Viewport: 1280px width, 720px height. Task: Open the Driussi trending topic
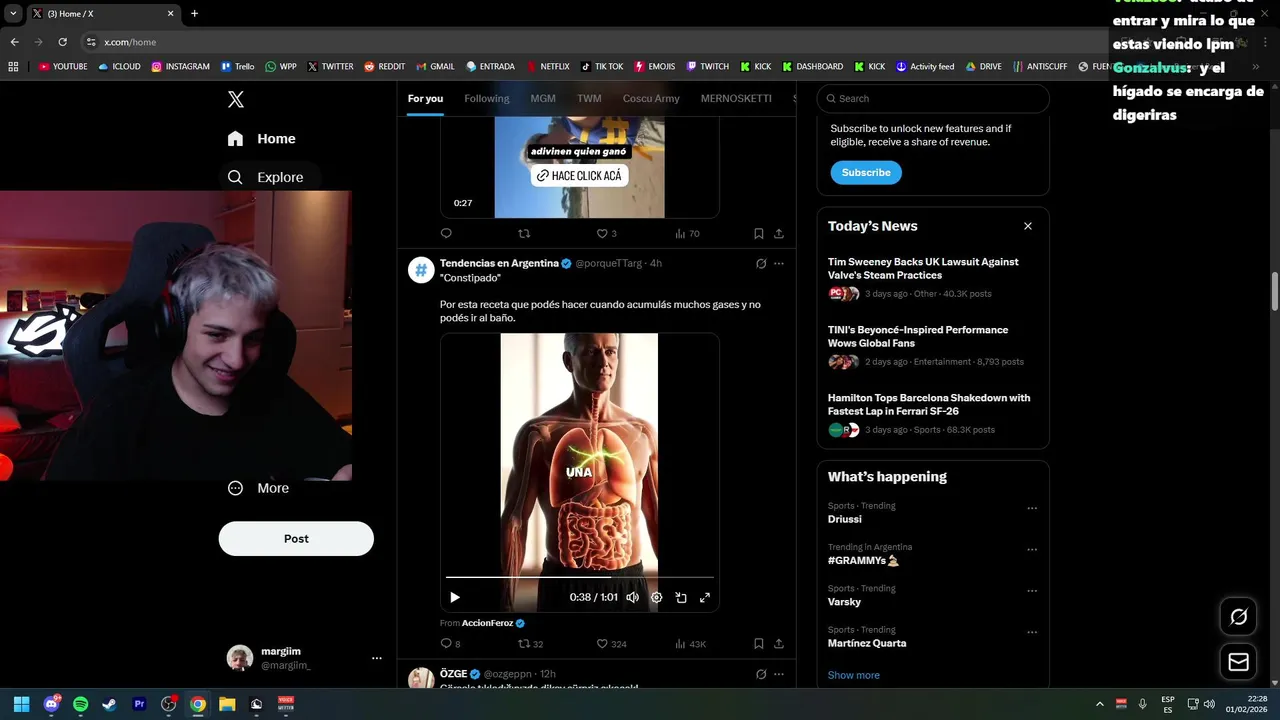point(844,519)
